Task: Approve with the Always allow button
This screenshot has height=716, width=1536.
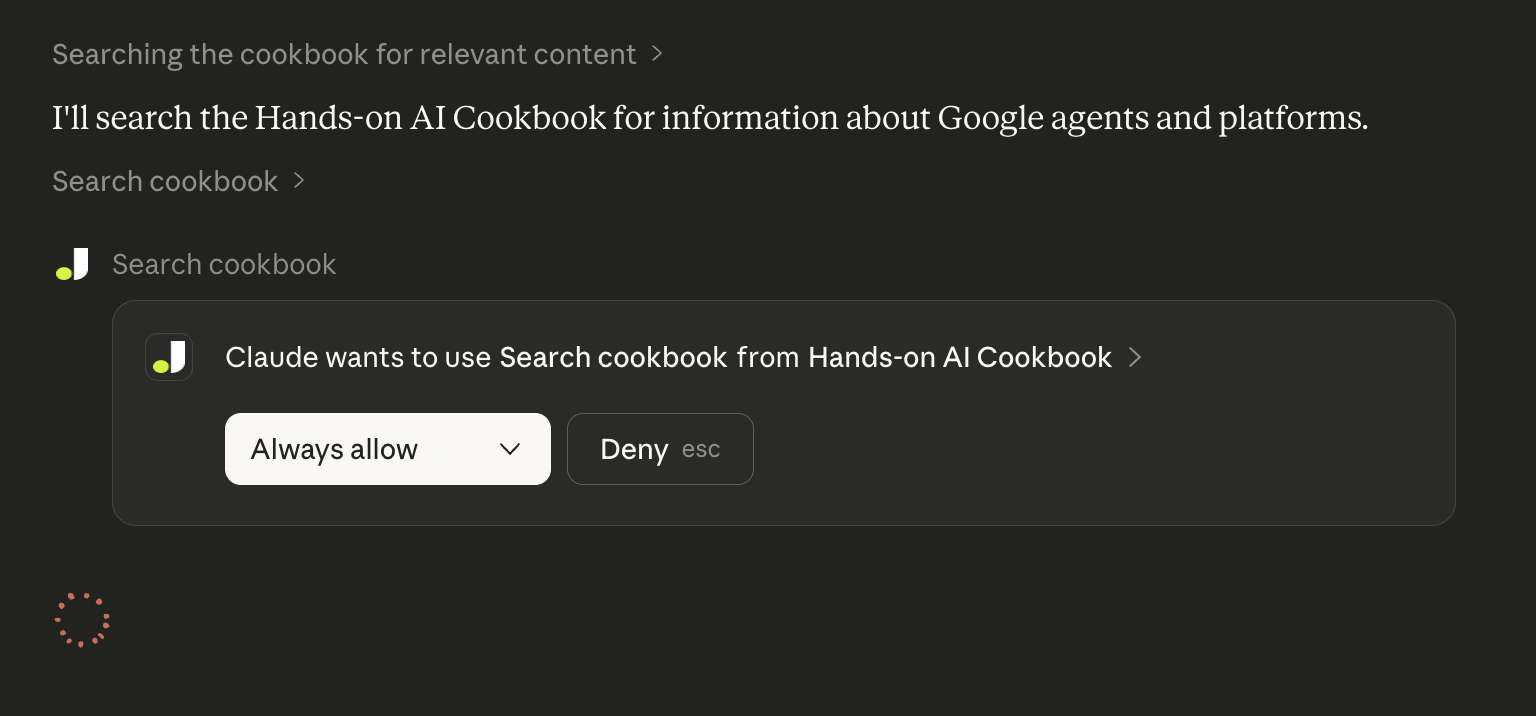Action: tap(334, 449)
